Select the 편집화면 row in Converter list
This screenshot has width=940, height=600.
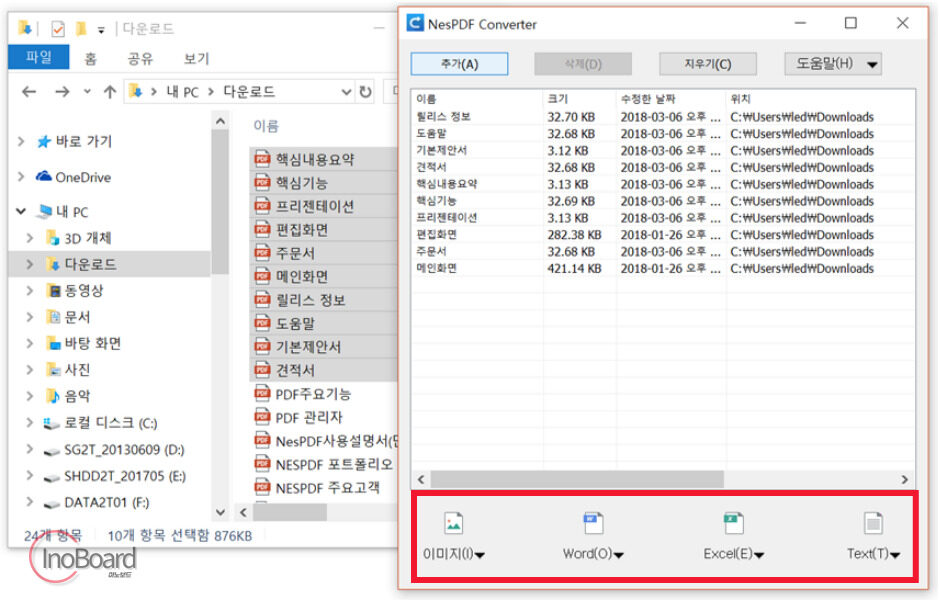coord(662,234)
